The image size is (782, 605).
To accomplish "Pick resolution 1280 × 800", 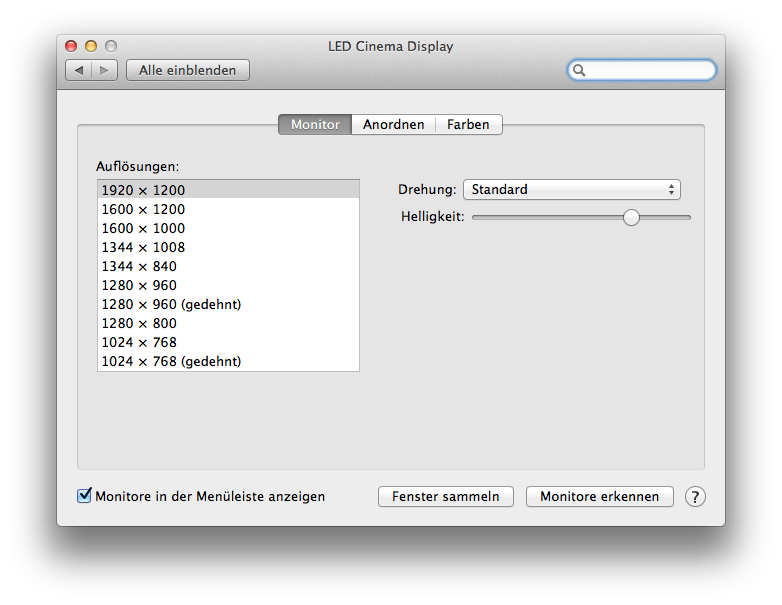I will (x=228, y=323).
